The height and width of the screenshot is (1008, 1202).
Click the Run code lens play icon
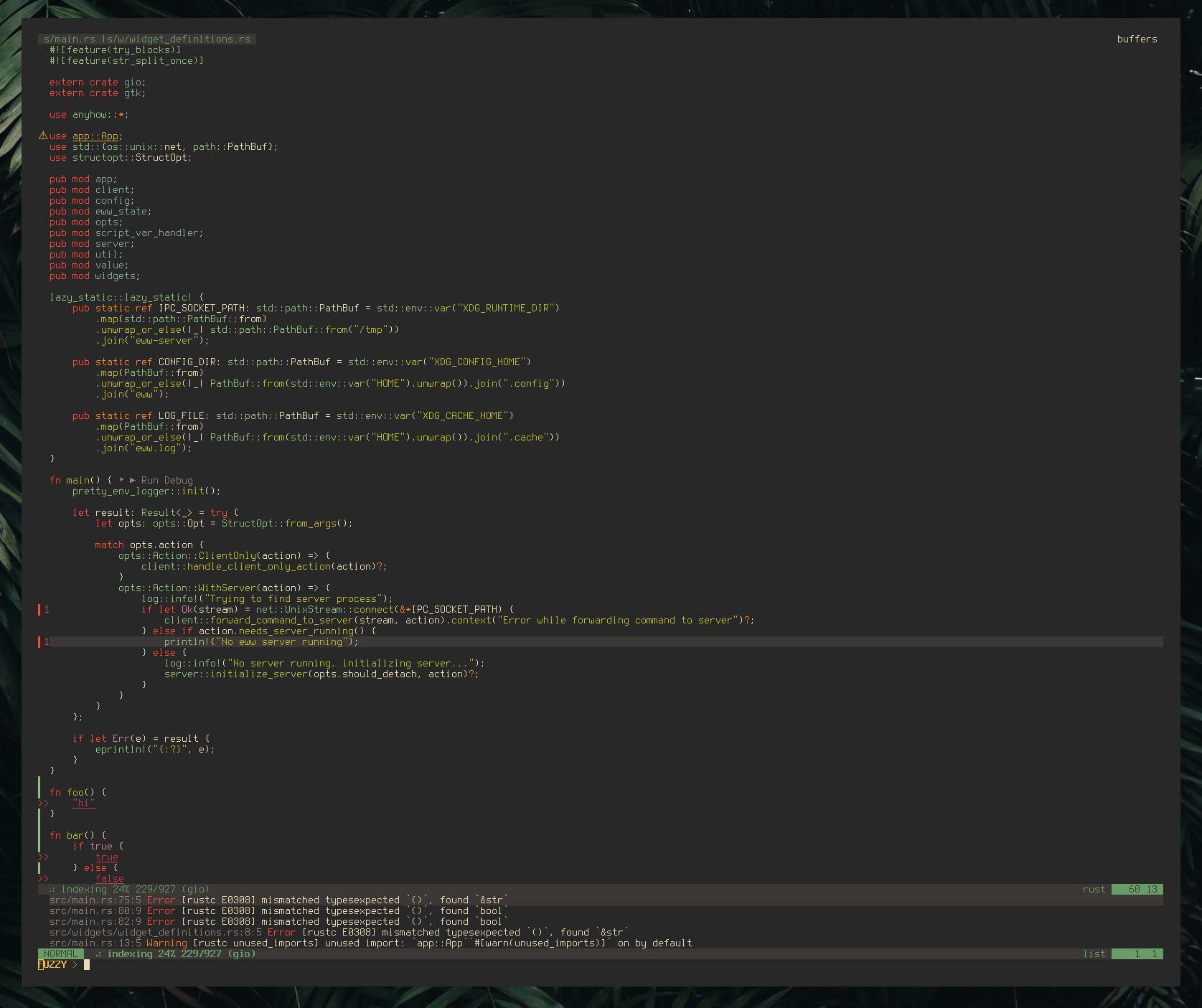(121, 480)
